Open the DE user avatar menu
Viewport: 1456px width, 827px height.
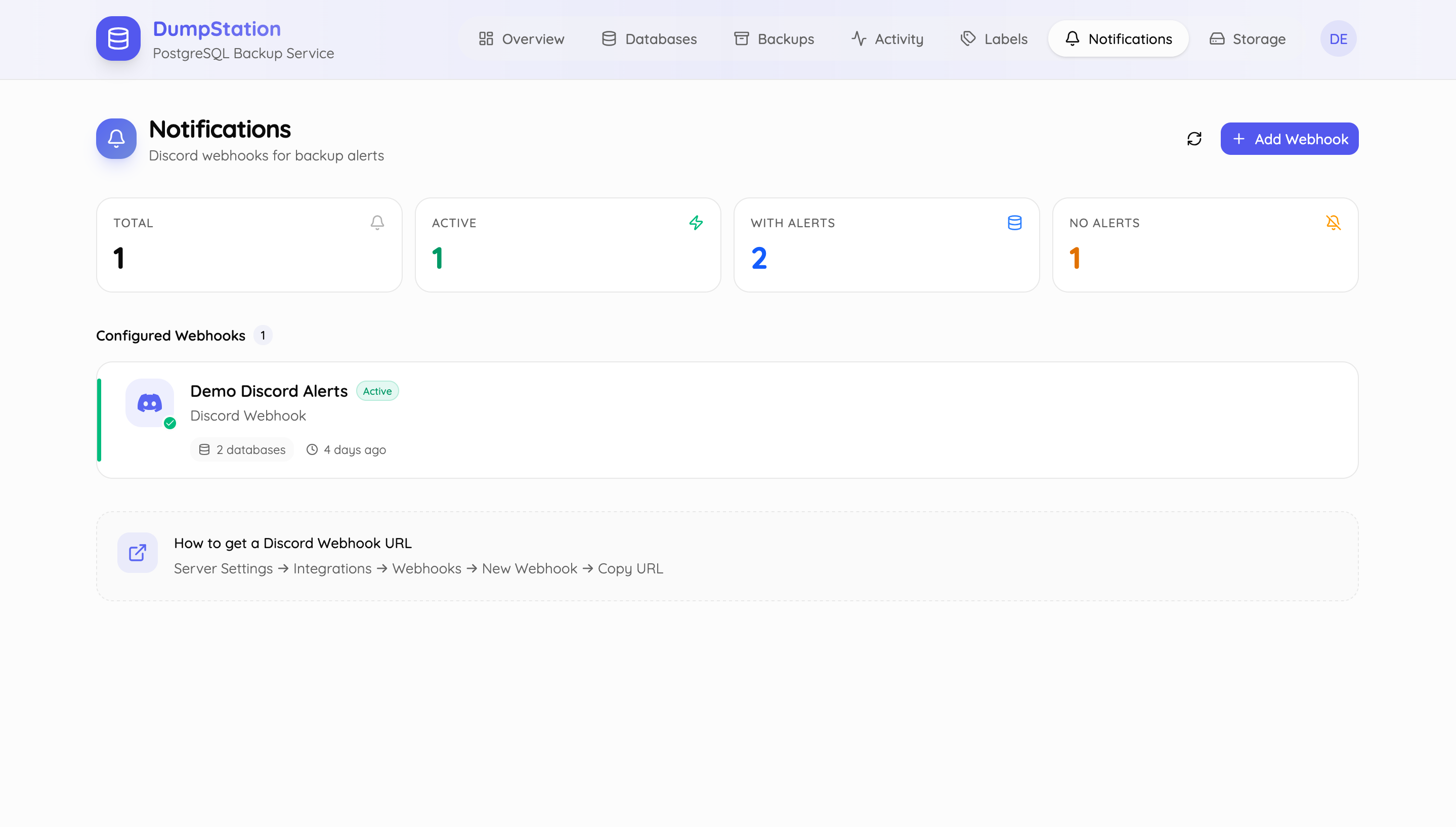(1338, 38)
